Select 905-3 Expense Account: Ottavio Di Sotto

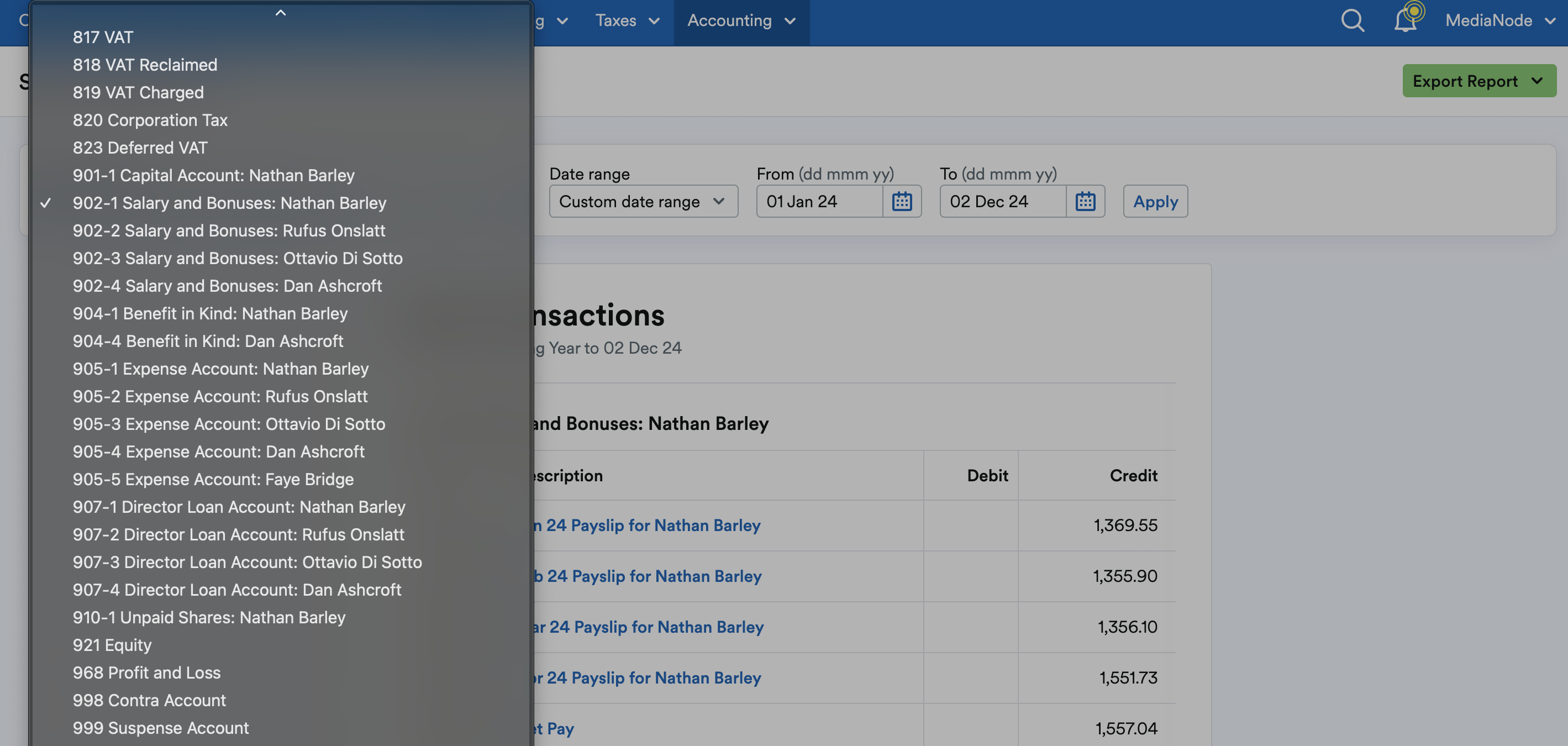click(281, 424)
